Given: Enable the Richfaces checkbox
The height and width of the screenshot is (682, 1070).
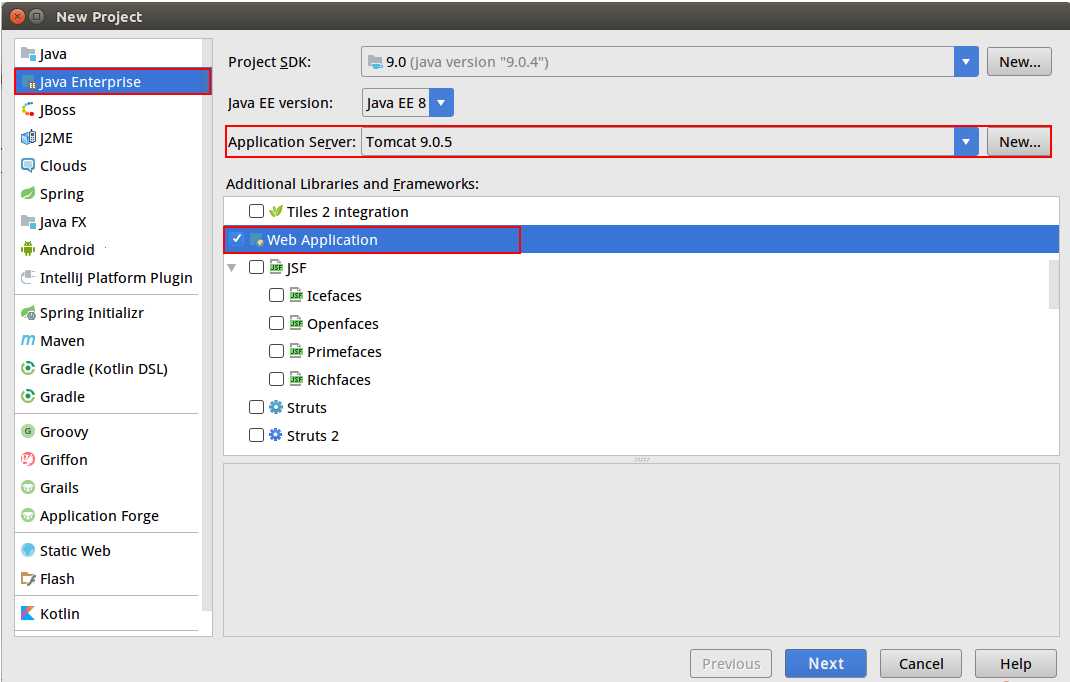Looking at the screenshot, I should click(276, 379).
